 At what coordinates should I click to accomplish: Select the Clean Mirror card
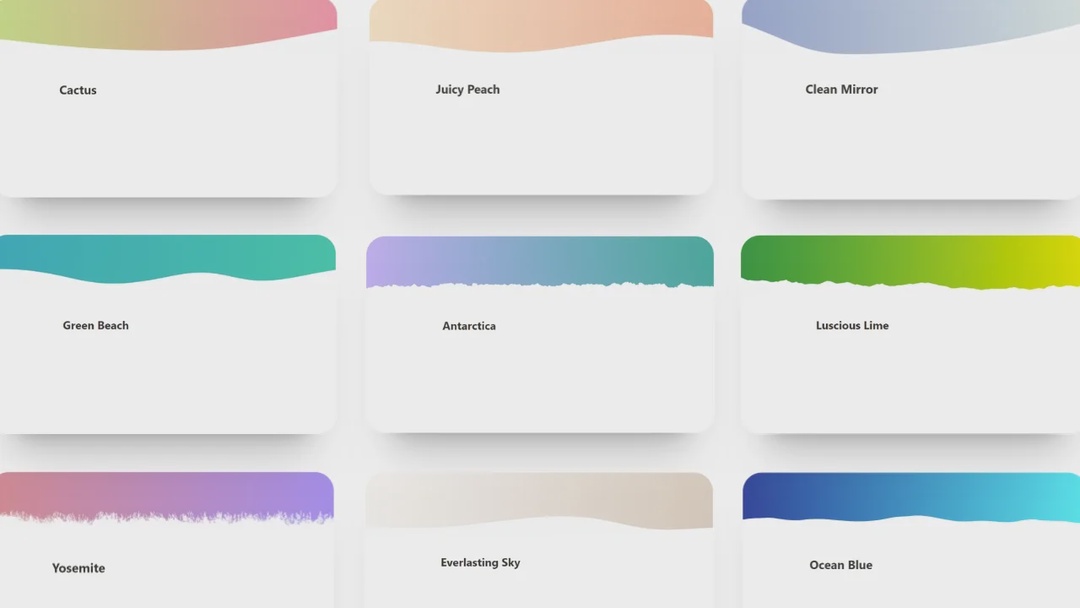coord(908,120)
